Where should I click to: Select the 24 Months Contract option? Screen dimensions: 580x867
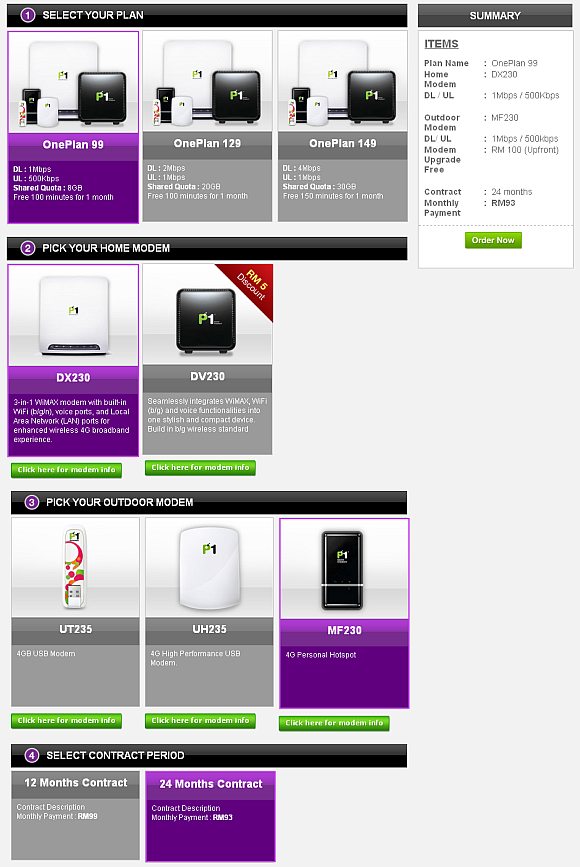coord(210,817)
